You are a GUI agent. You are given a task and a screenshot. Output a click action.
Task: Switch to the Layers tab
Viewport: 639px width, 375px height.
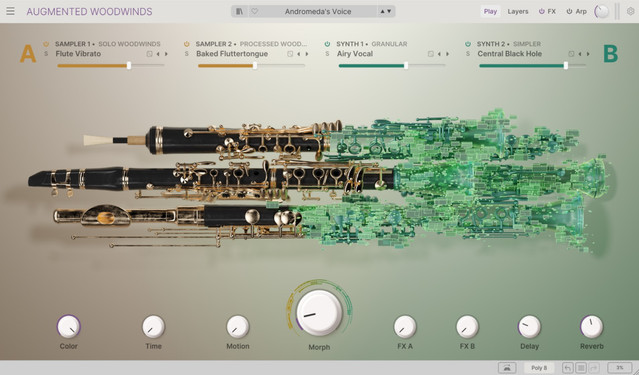click(x=518, y=11)
